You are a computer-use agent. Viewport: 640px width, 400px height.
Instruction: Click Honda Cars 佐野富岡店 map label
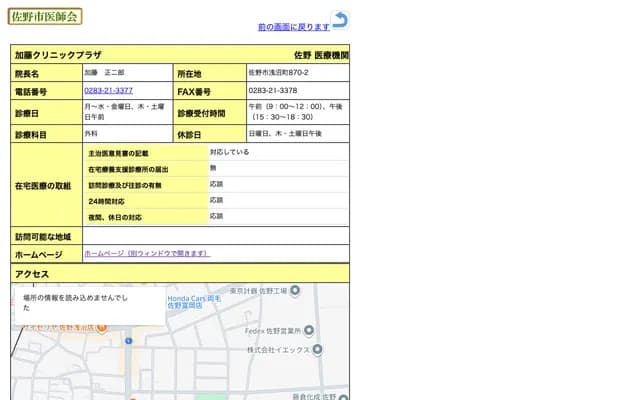193,302
